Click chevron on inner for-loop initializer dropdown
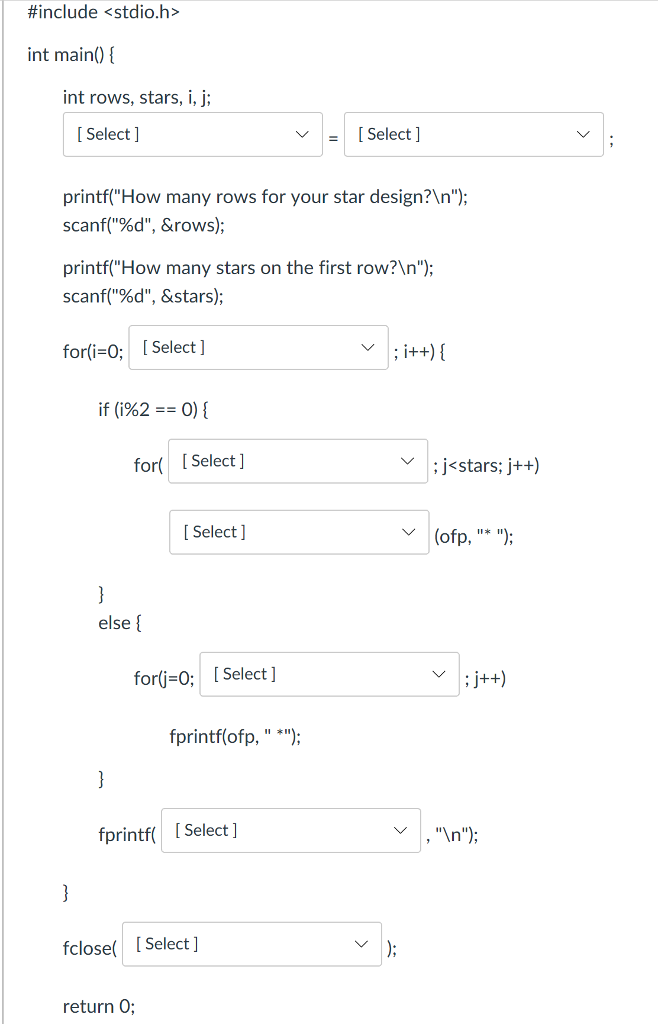 (408, 461)
